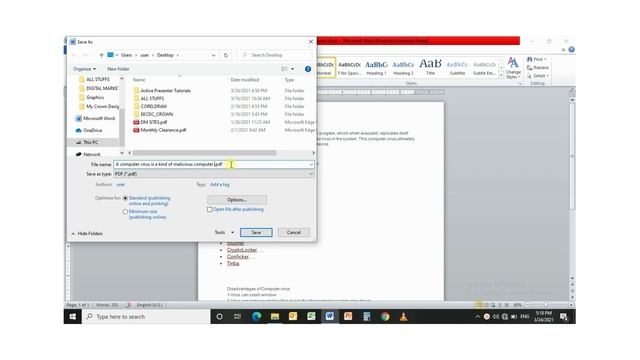Open File Explorer from the taskbar
Screen dimensions: 640x360
(275, 316)
